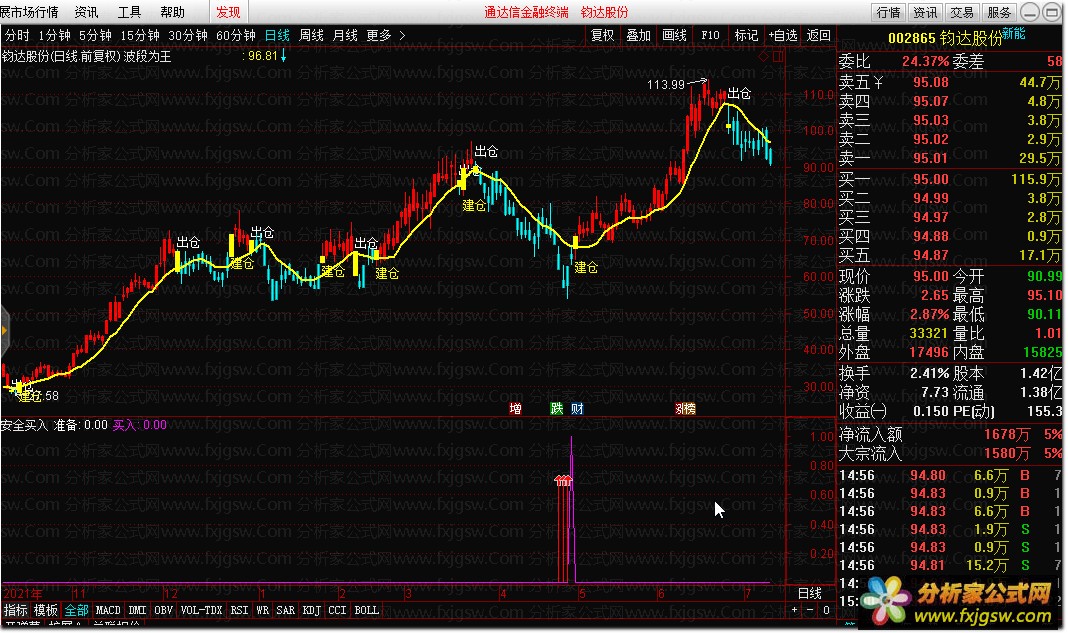Click the 增 event marker on chart

[516, 408]
